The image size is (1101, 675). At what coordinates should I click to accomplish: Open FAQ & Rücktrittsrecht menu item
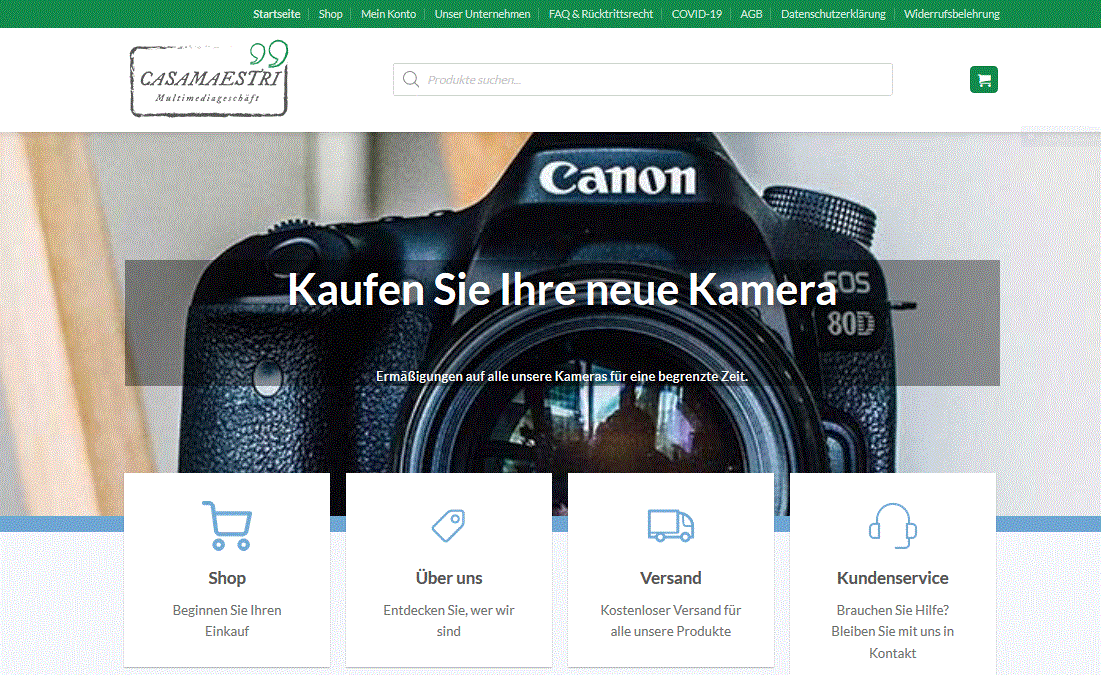tap(601, 14)
